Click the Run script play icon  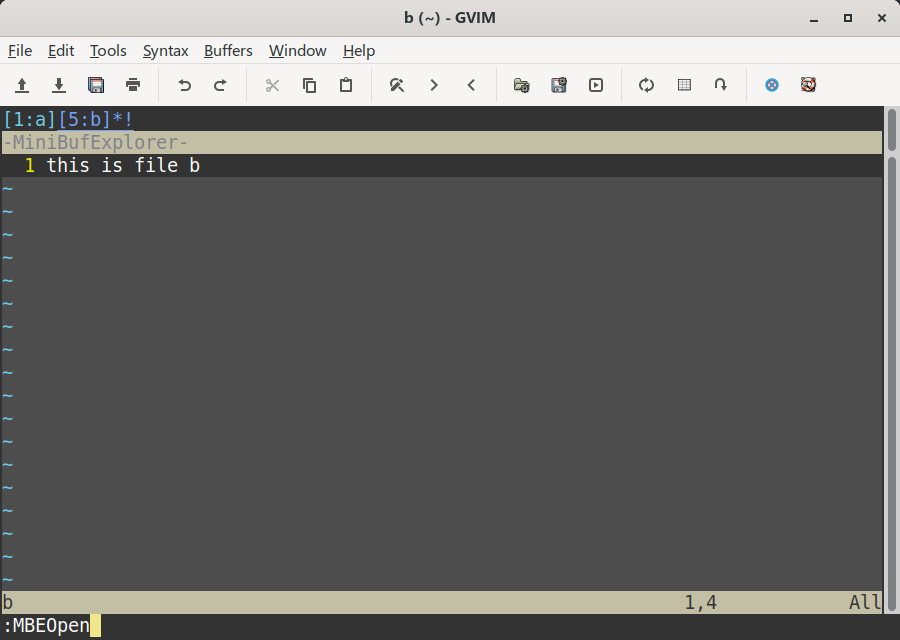(596, 85)
